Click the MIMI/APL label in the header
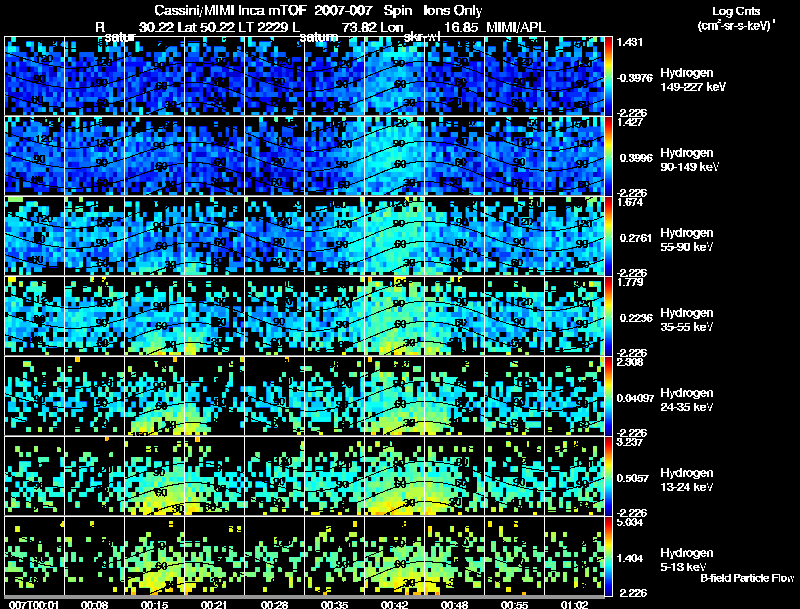This screenshot has height=609, width=800. click(x=516, y=28)
